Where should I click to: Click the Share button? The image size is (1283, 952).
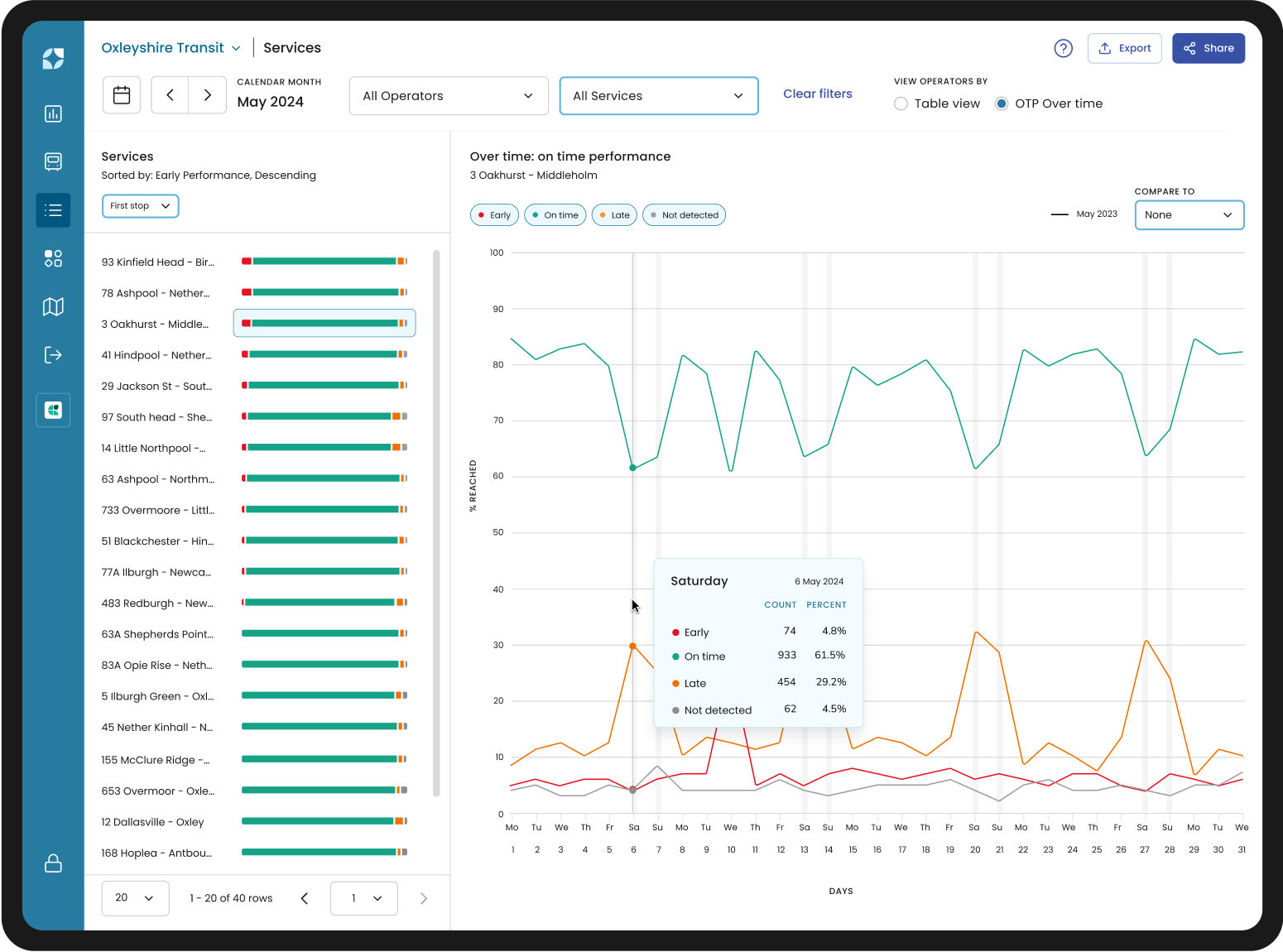pos(1209,48)
